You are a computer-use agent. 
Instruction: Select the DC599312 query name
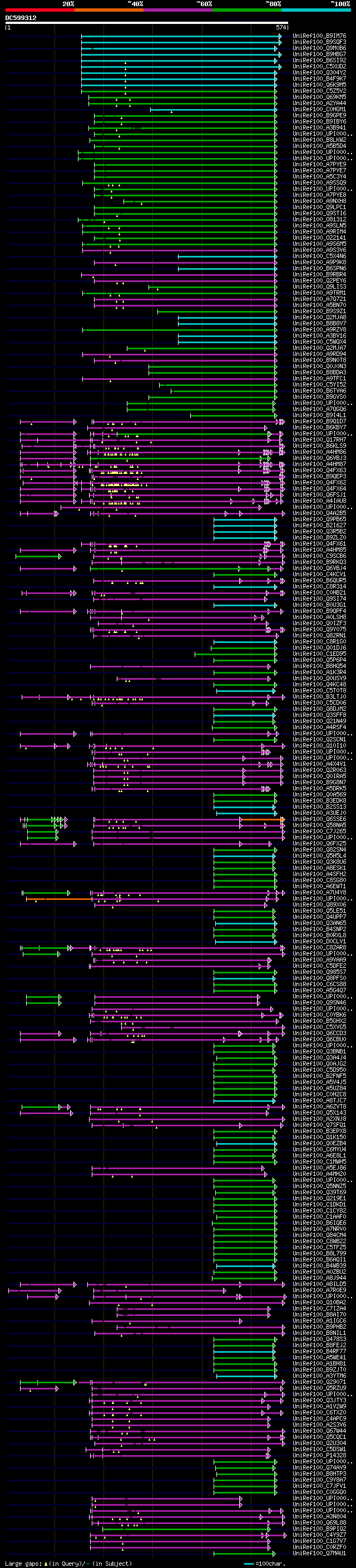coord(21,18)
